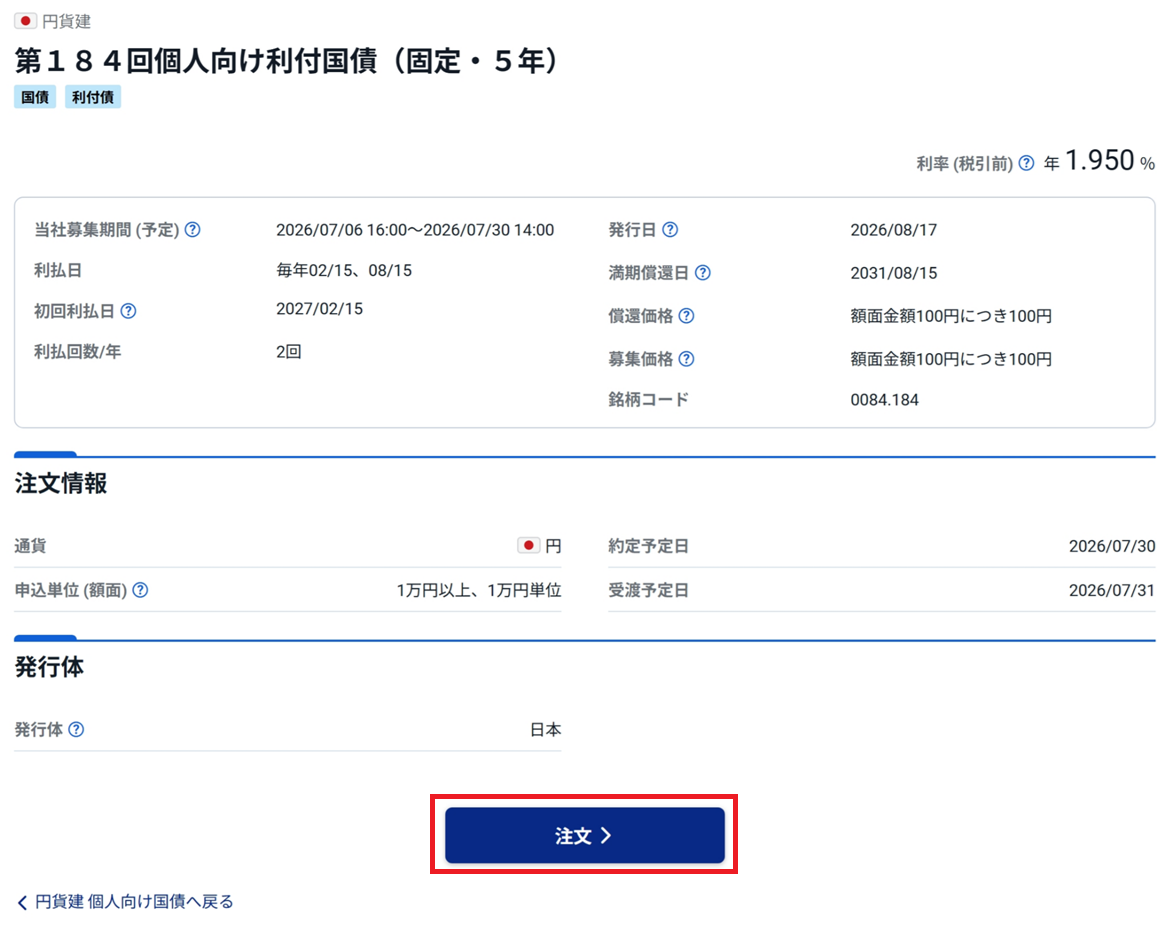Click 償還価格 value 額面金額100円につき100円

(951, 316)
